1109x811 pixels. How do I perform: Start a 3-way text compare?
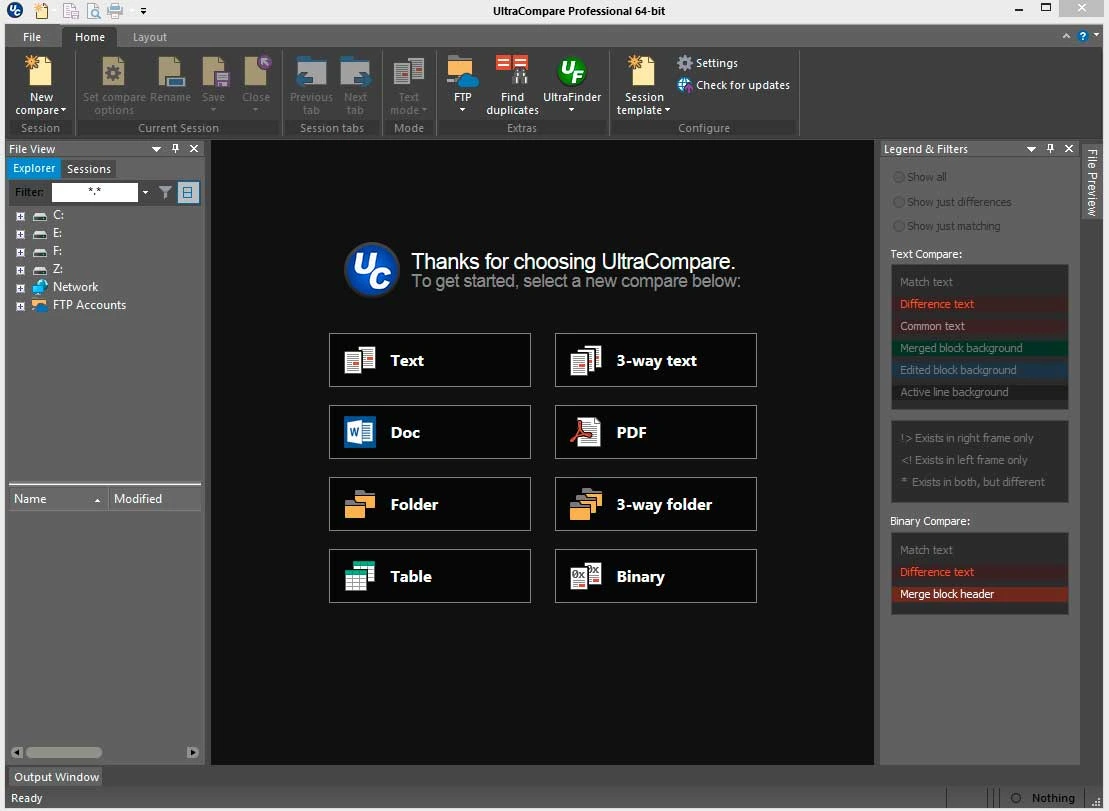click(656, 360)
